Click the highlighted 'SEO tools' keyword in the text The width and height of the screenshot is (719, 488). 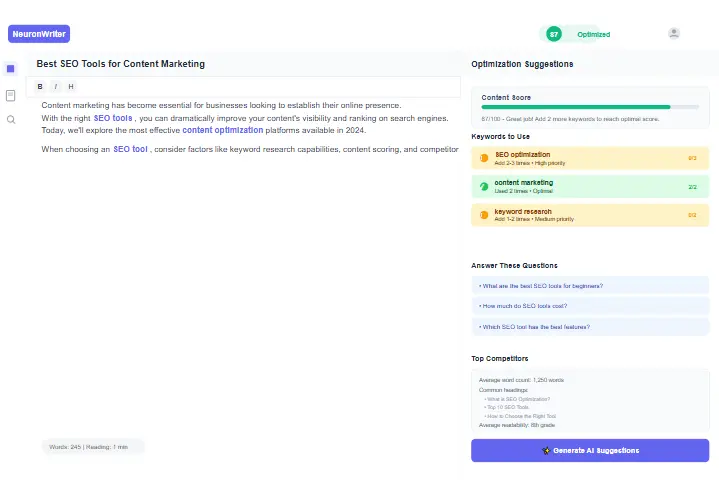pos(113,118)
